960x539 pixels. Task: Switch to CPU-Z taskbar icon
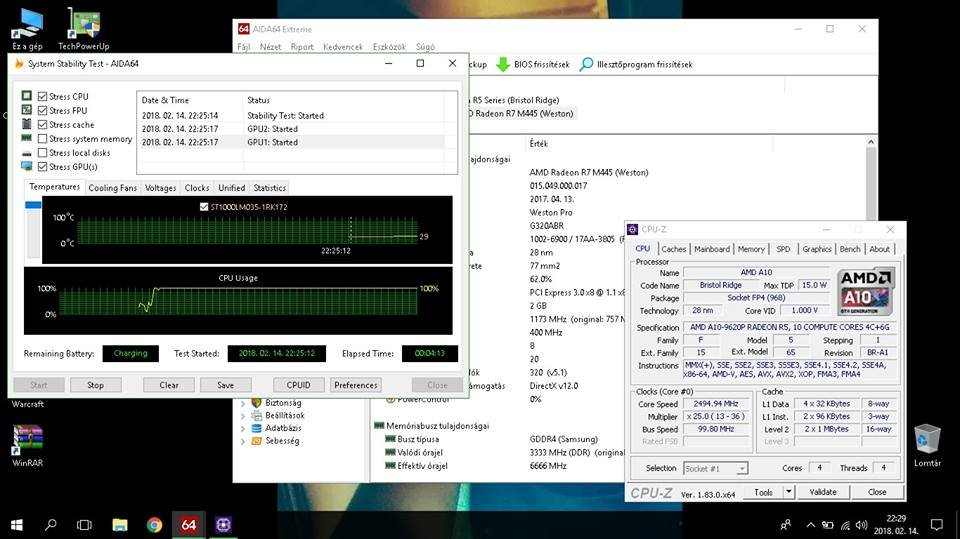tap(223, 525)
